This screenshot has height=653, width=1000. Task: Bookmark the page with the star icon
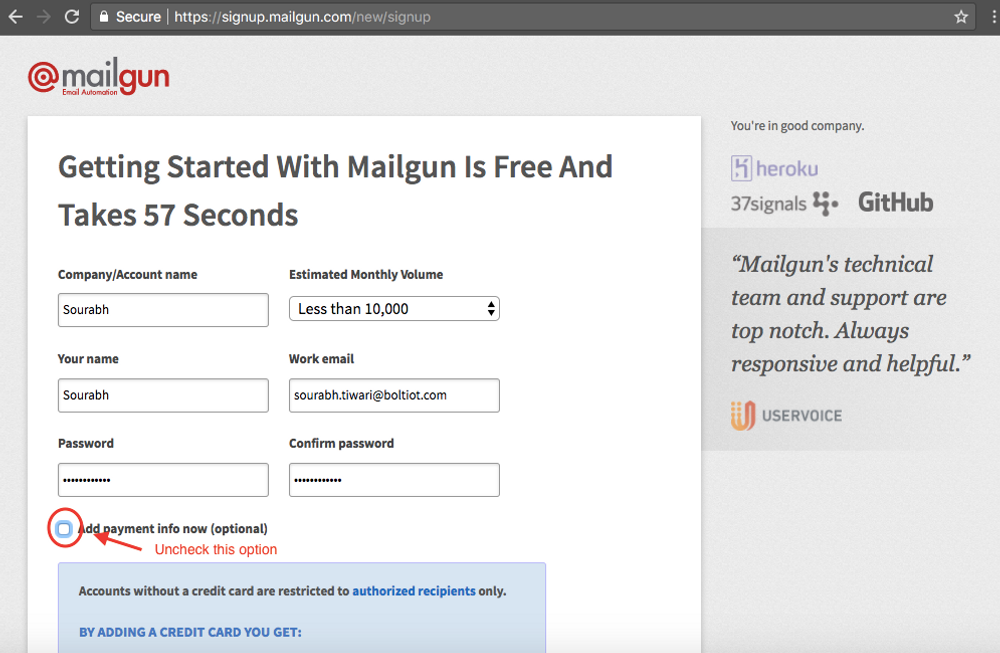(x=961, y=17)
